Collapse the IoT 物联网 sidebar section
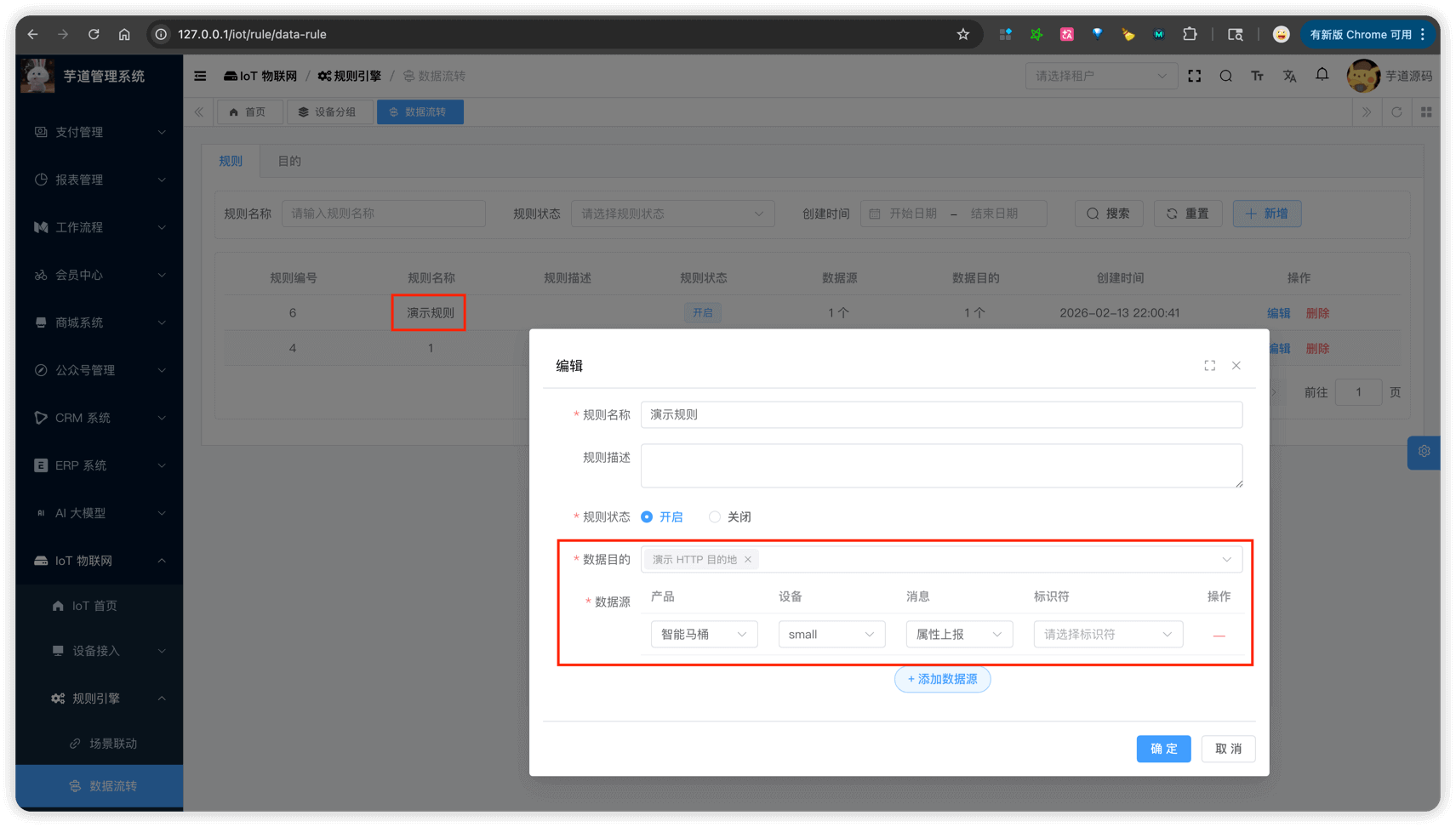 (98, 561)
